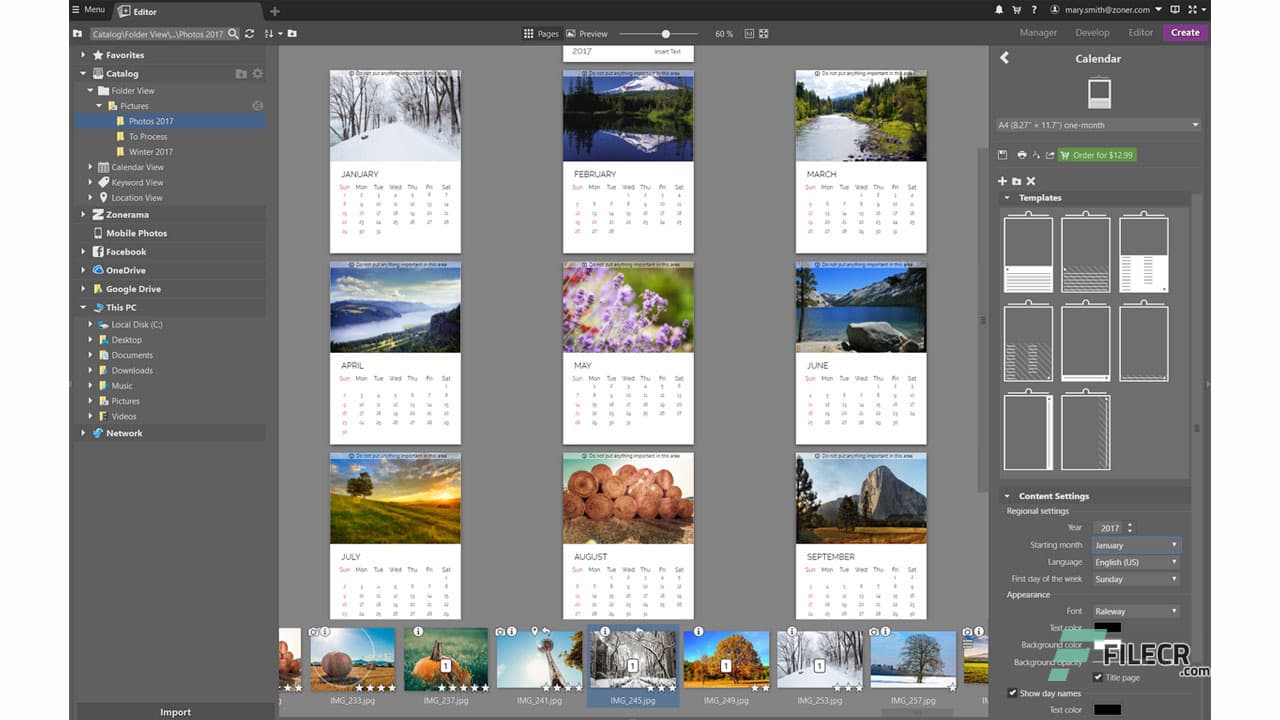Add a new page with the plus icon
The height and width of the screenshot is (720, 1280).
[1002, 181]
